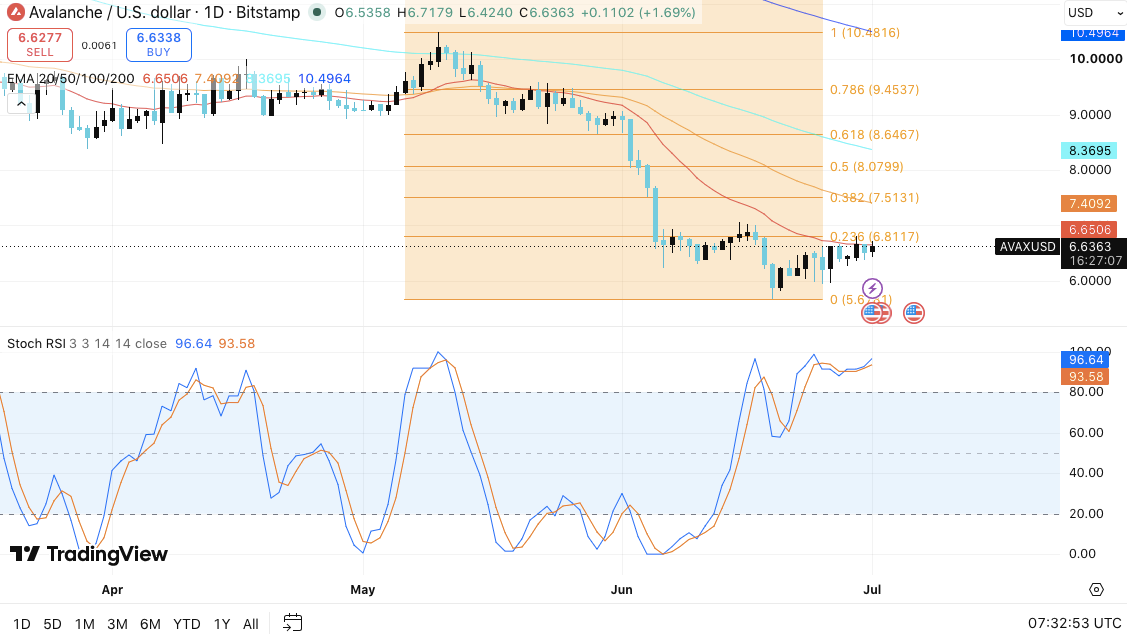
Task: Click the Jun label on time axis
Action: pyautogui.click(x=622, y=590)
